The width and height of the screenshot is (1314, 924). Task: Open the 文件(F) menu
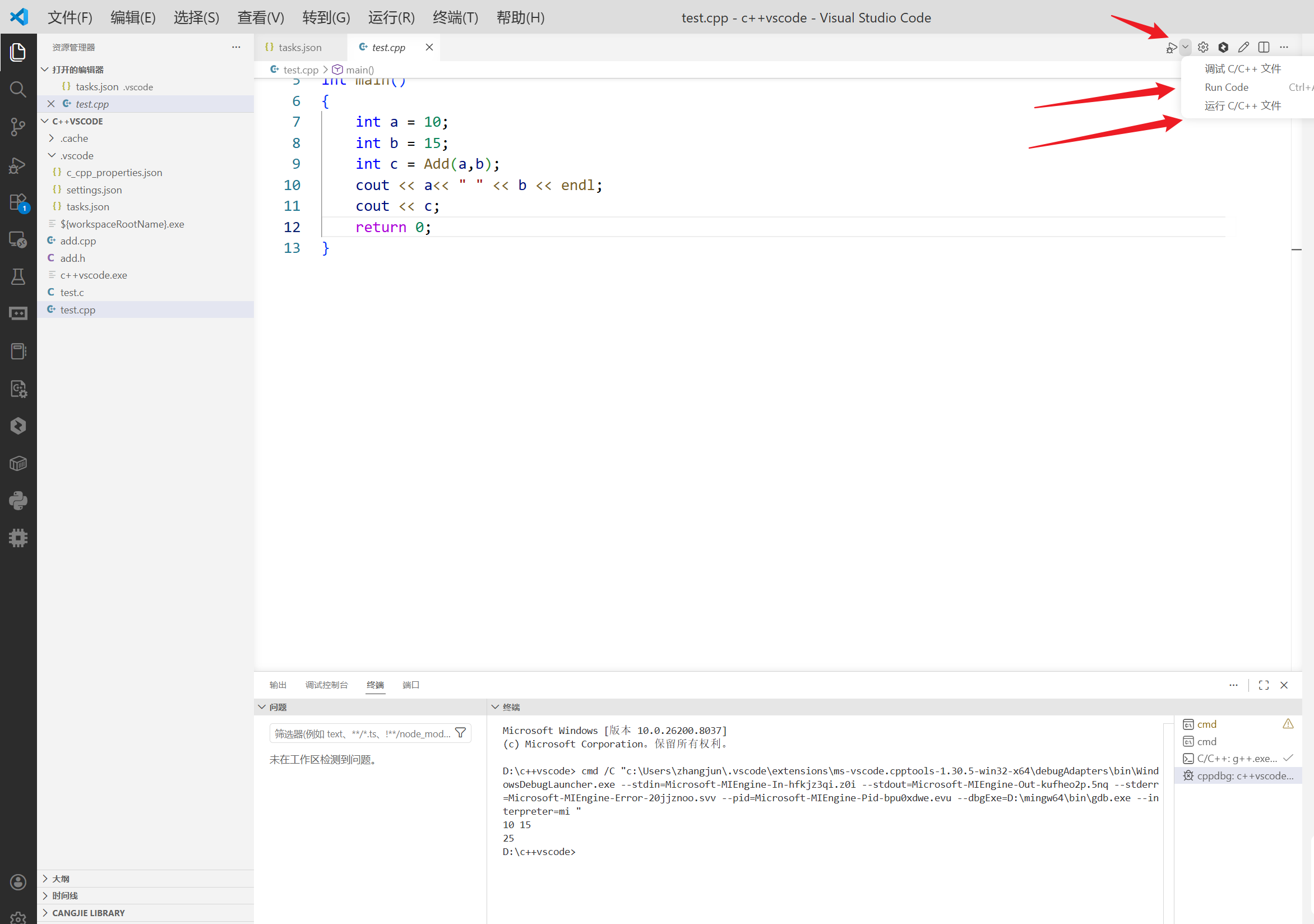click(70, 17)
